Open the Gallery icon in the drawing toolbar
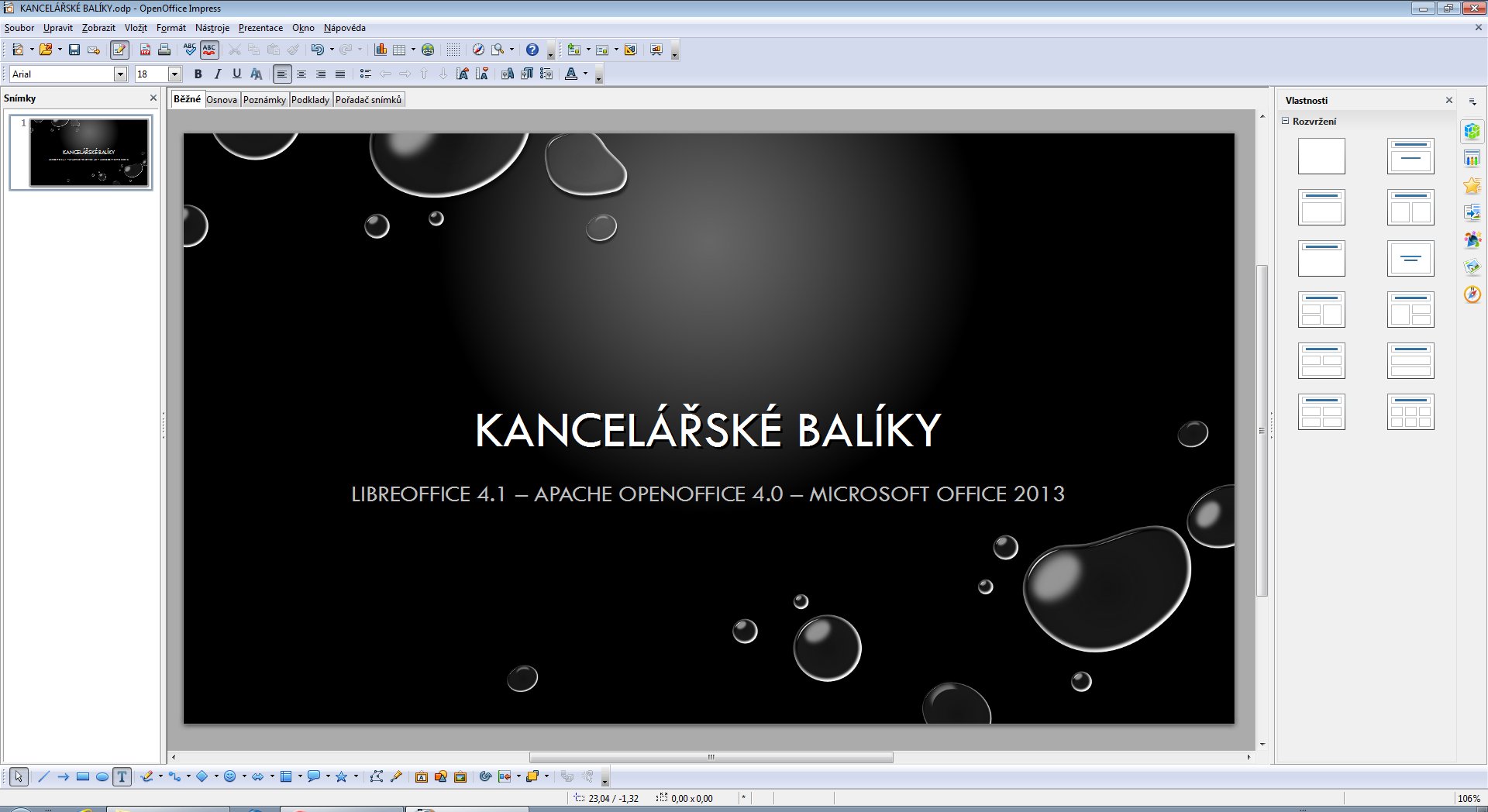The height and width of the screenshot is (812, 1488). 460,776
